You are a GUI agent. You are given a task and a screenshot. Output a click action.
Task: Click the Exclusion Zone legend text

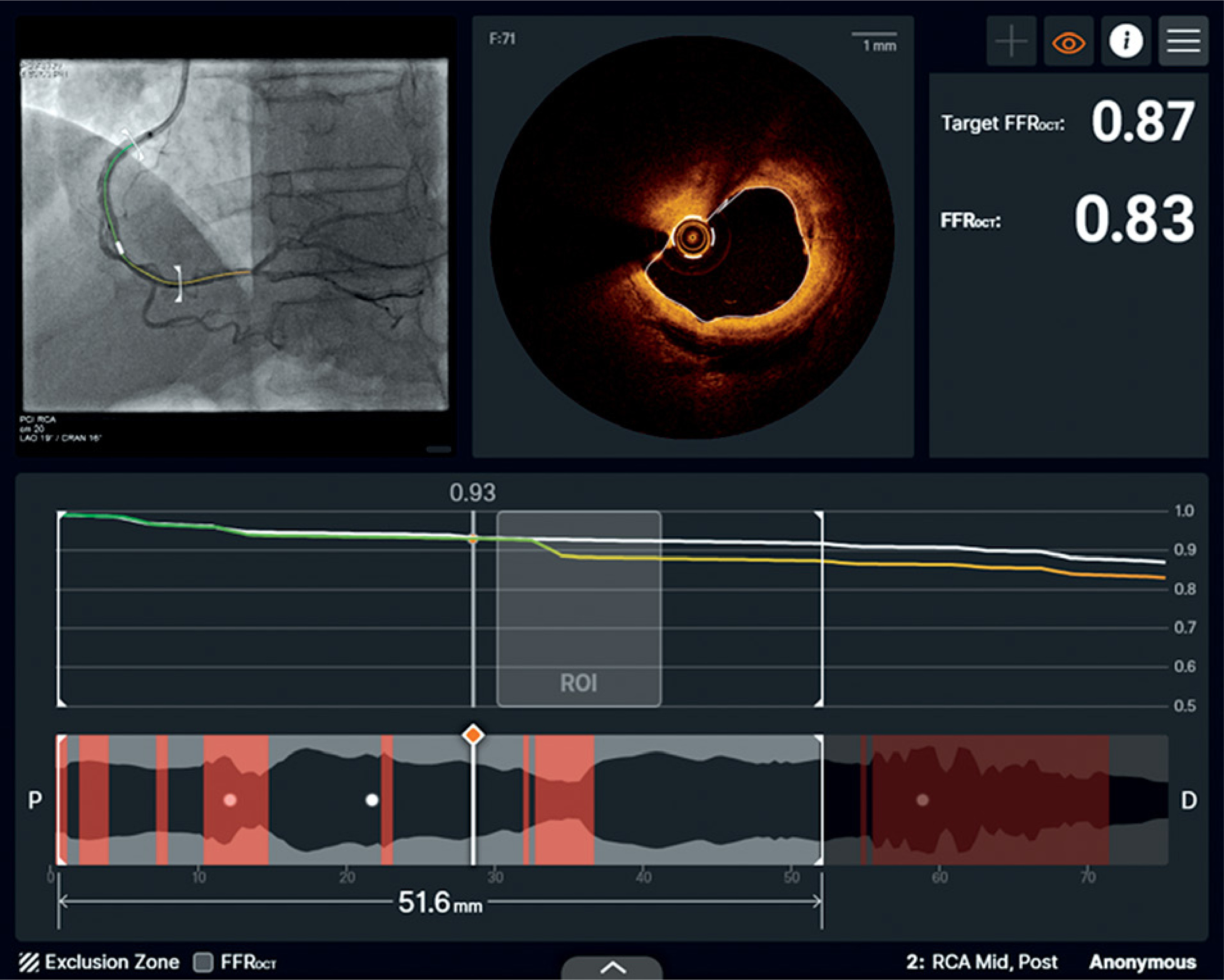(x=112, y=962)
